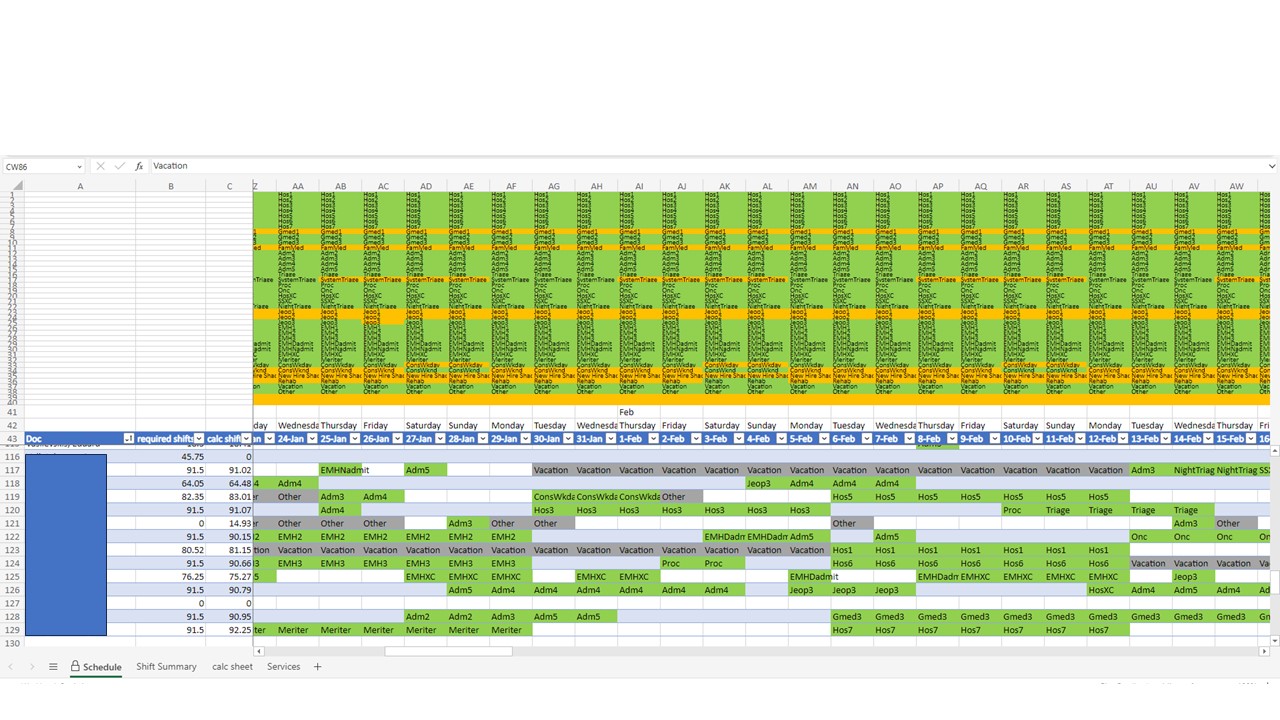Open the Services sheet tab

click(283, 667)
